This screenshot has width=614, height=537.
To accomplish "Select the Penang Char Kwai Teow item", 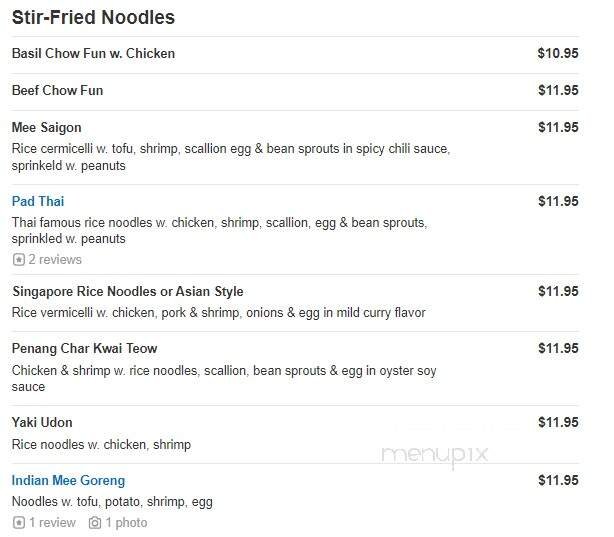I will [x=84, y=348].
